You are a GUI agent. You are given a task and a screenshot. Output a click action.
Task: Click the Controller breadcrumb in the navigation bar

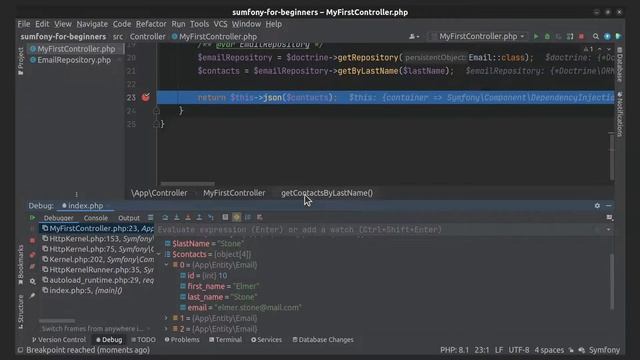[147, 36]
